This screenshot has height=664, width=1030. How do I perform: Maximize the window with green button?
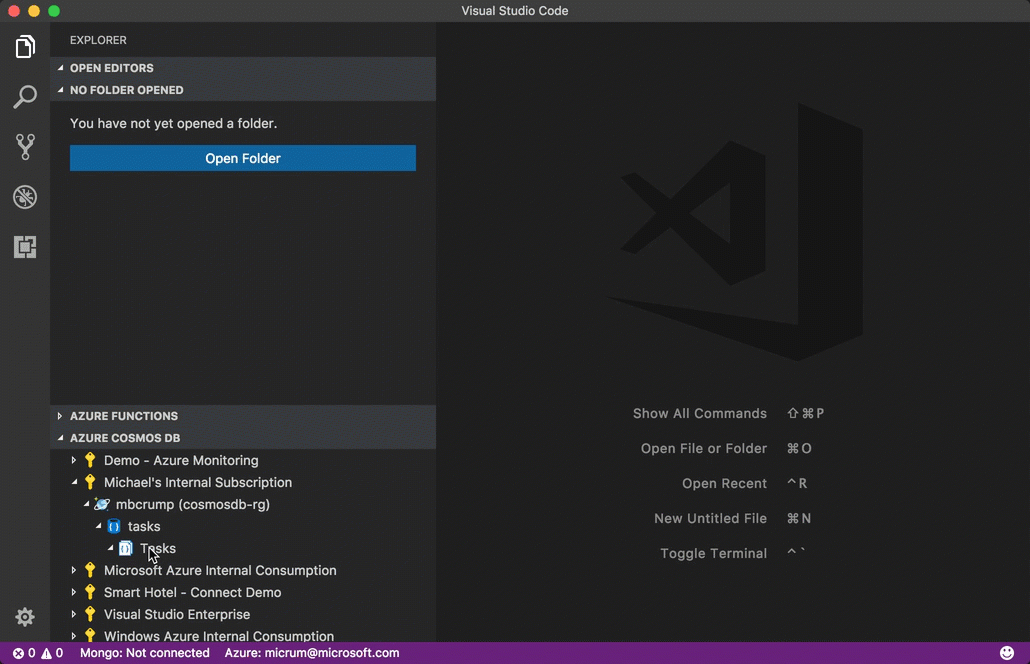coord(54,11)
